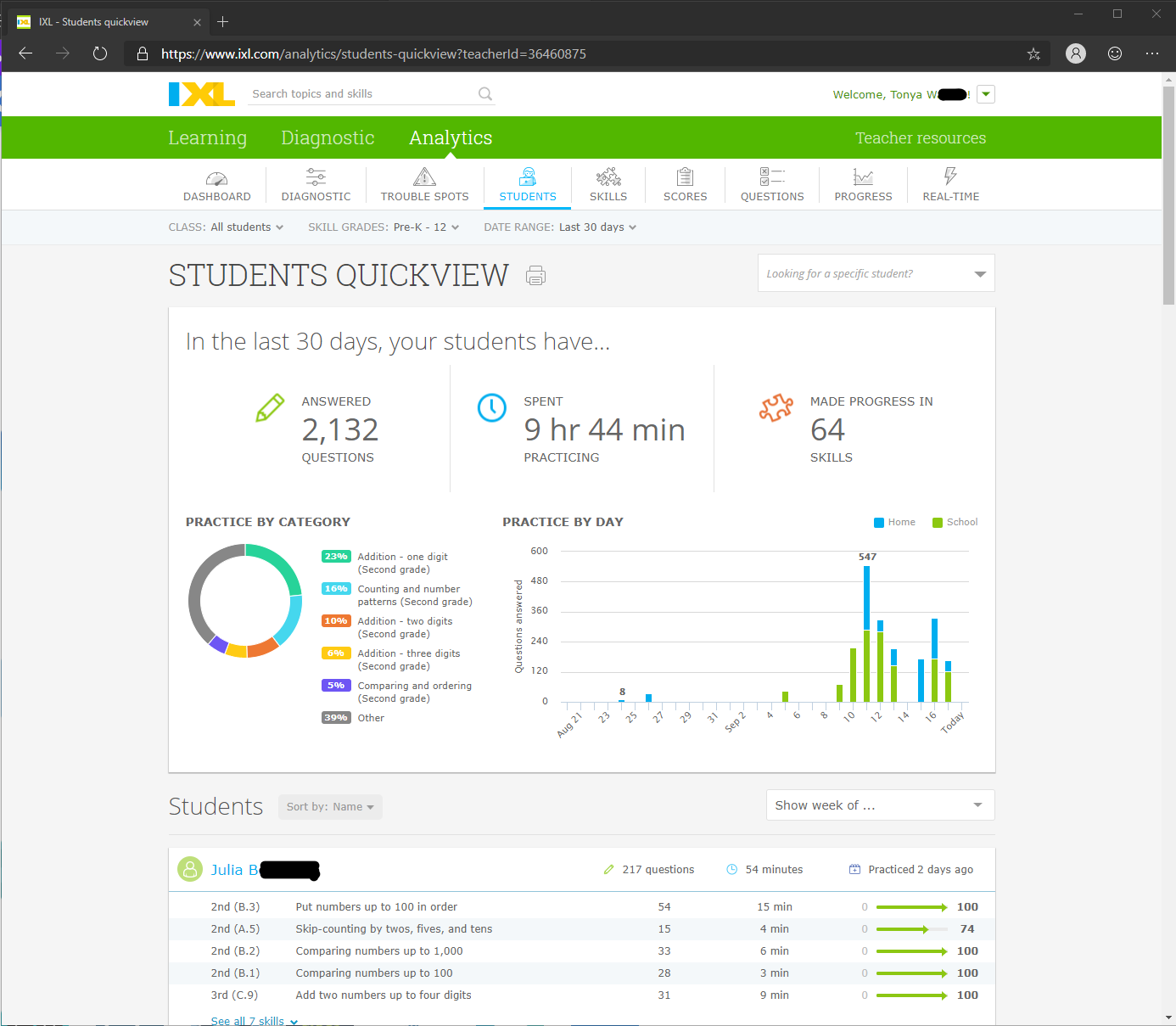
Task: Open 'Looking for a specific student' dropdown
Action: point(876,273)
